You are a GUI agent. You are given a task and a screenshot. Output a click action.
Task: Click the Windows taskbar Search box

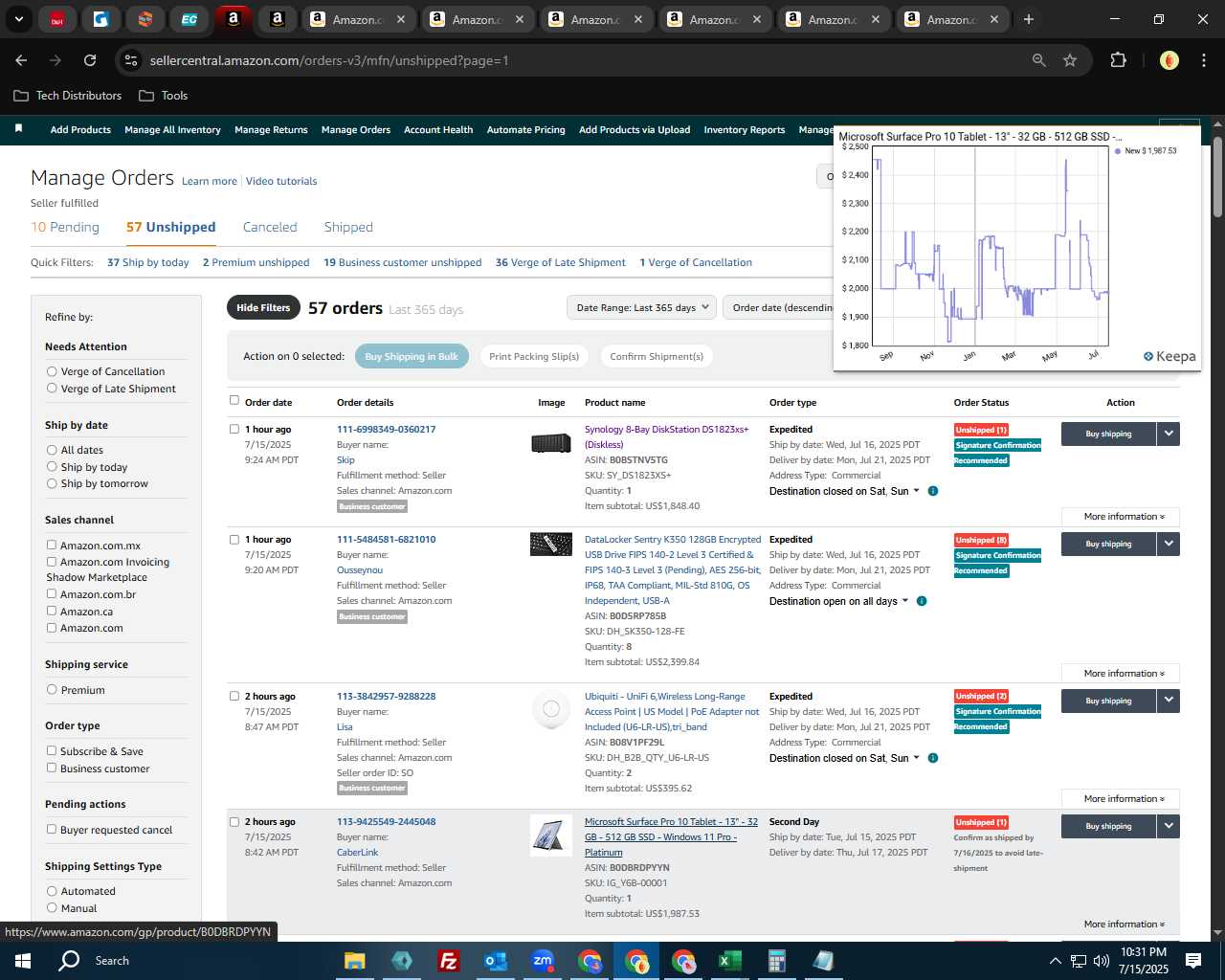[x=112, y=961]
